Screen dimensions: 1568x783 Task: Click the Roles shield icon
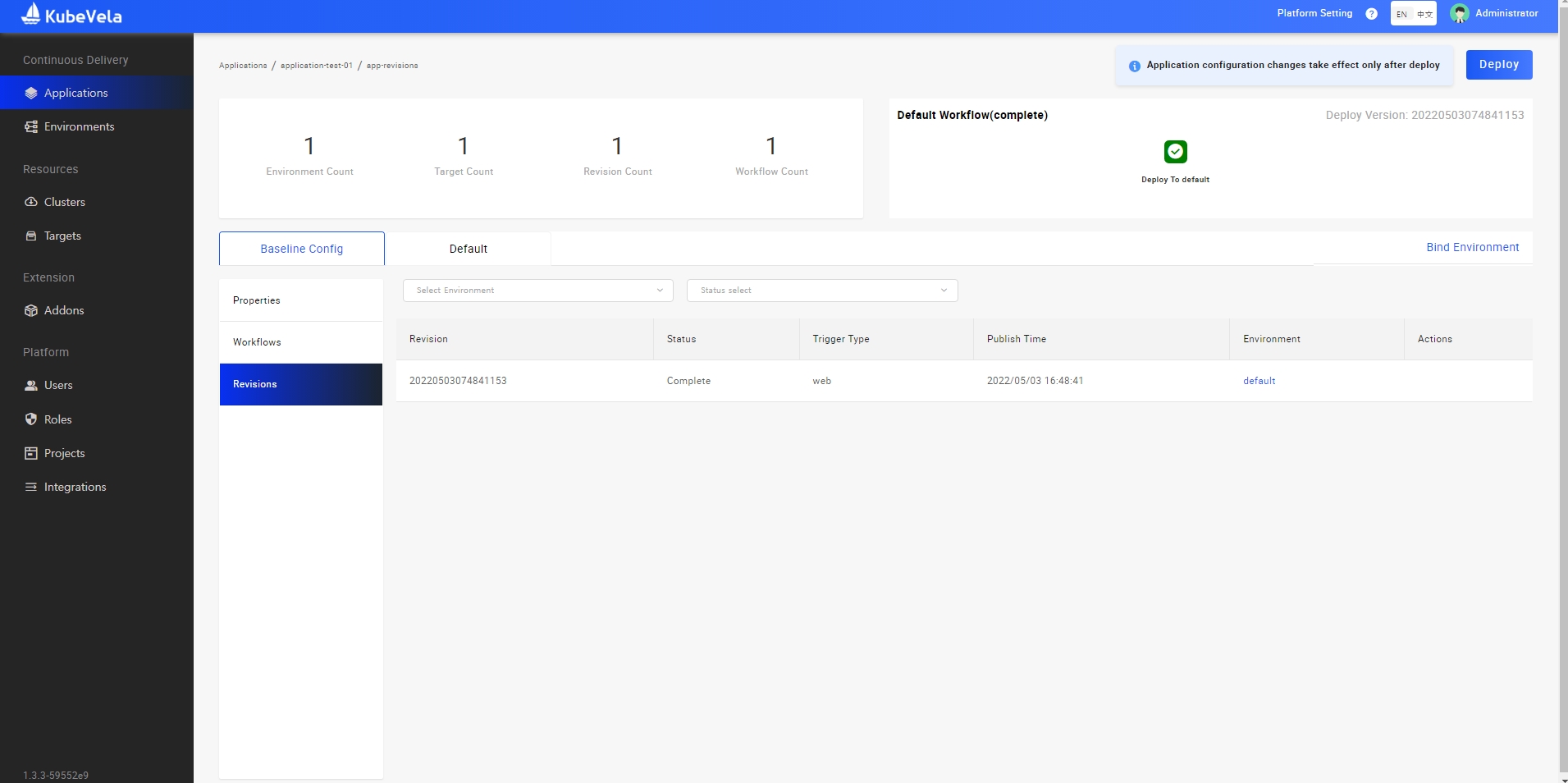[x=31, y=419]
